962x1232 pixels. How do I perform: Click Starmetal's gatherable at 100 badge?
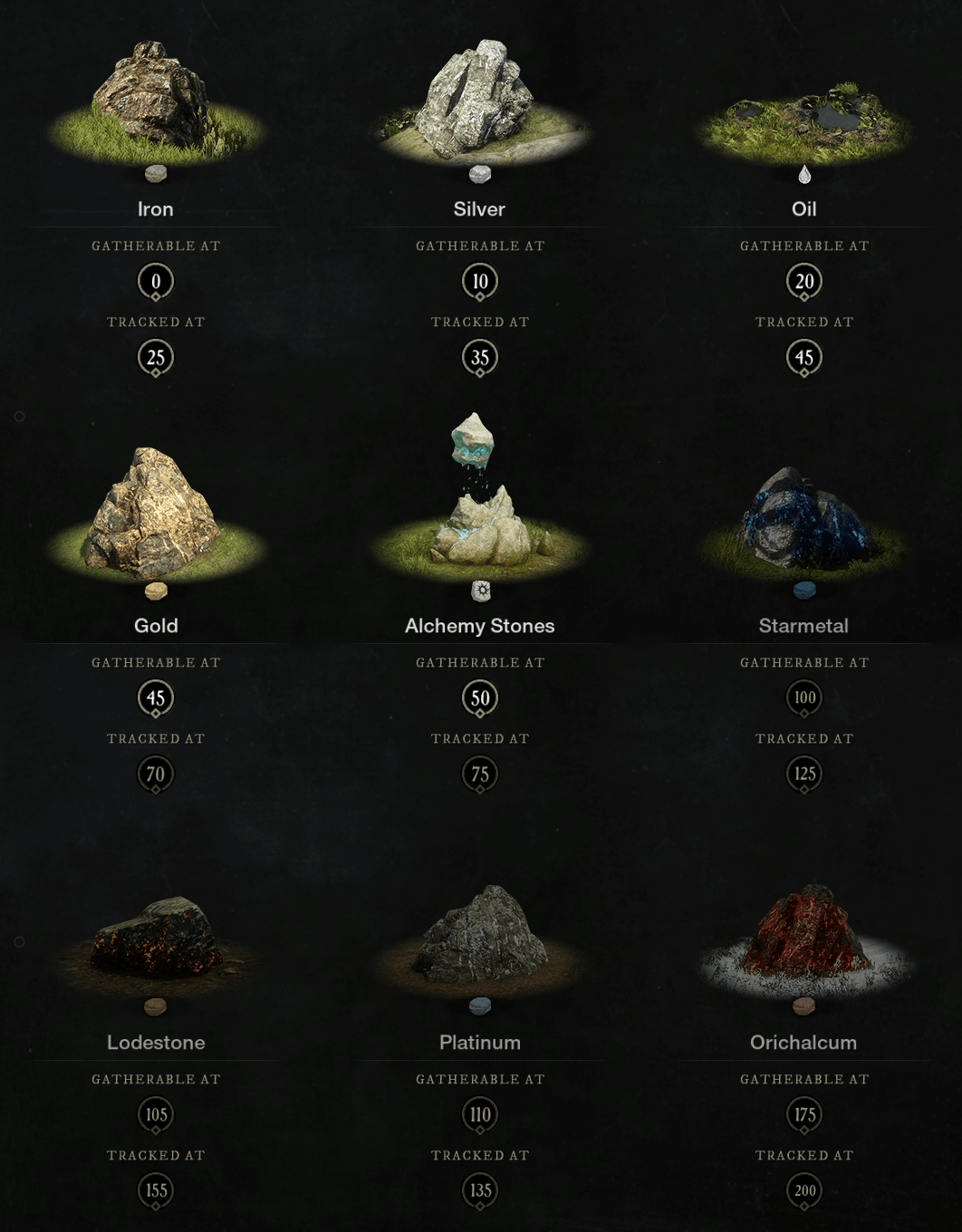(x=804, y=698)
